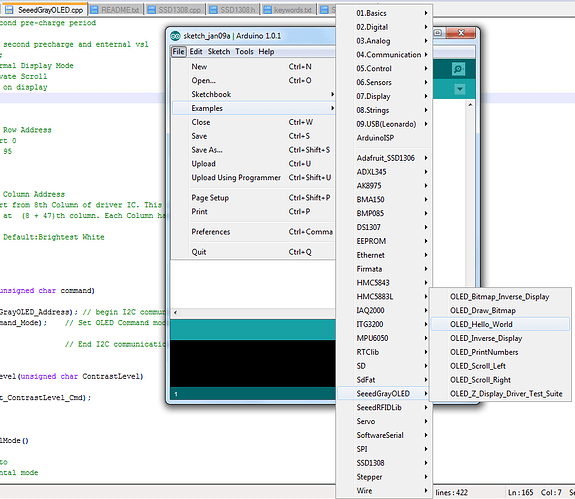Expand 08.Strings examples submenu
575x499 pixels.
[x=384, y=110]
